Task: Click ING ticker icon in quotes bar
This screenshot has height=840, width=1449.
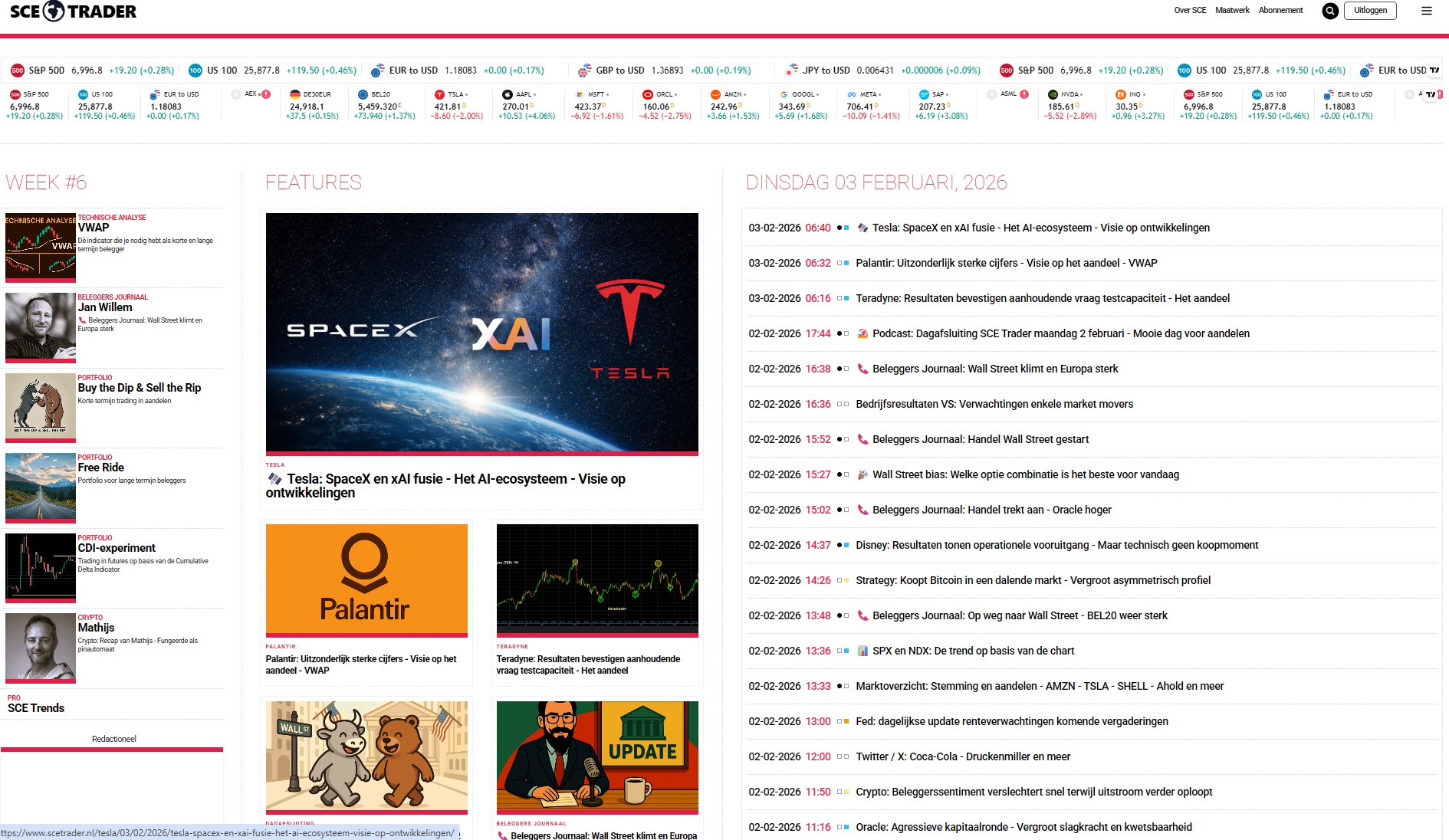Action: 1120,94
